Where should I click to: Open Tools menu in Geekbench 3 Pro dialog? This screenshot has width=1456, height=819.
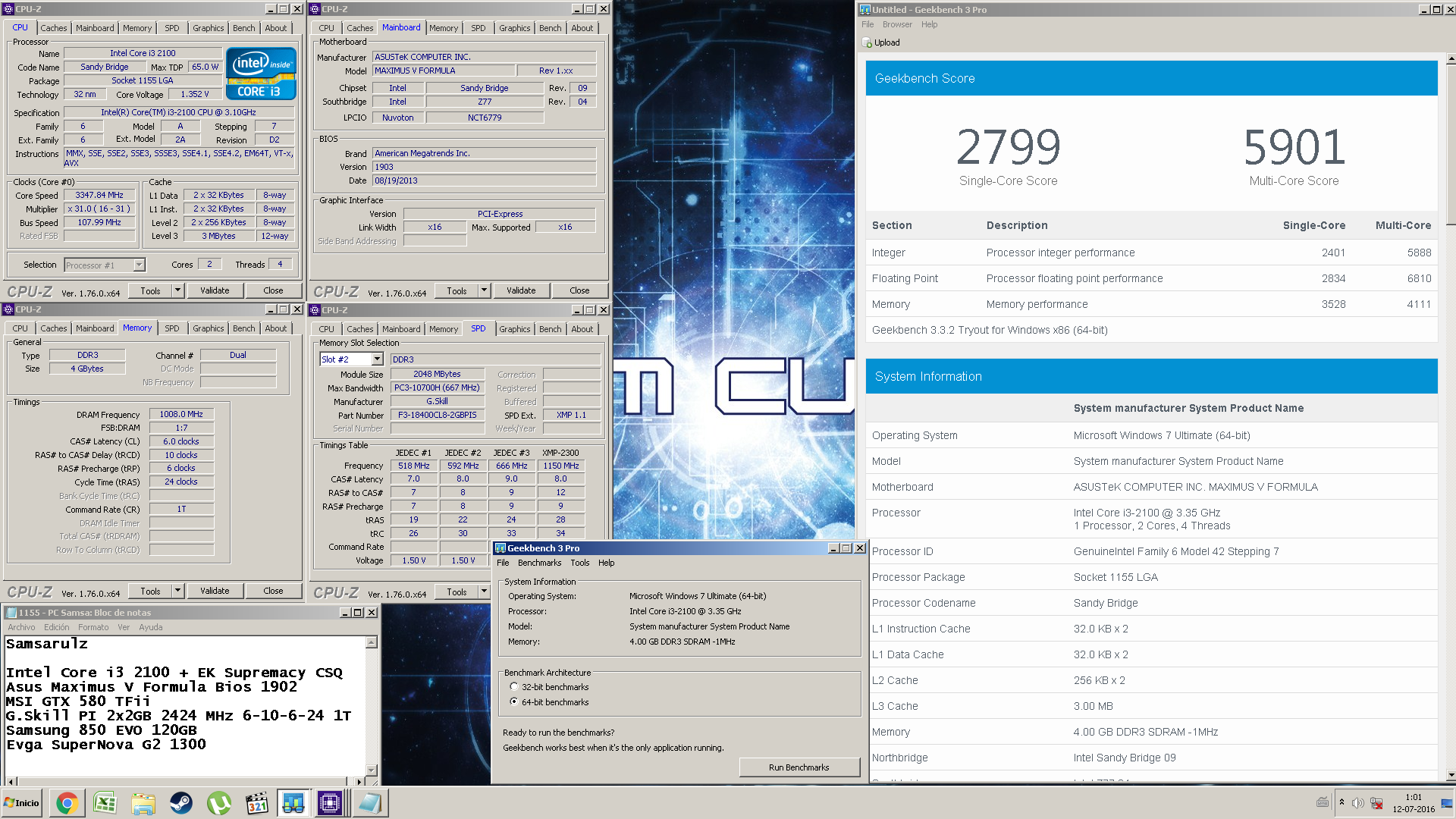579,563
